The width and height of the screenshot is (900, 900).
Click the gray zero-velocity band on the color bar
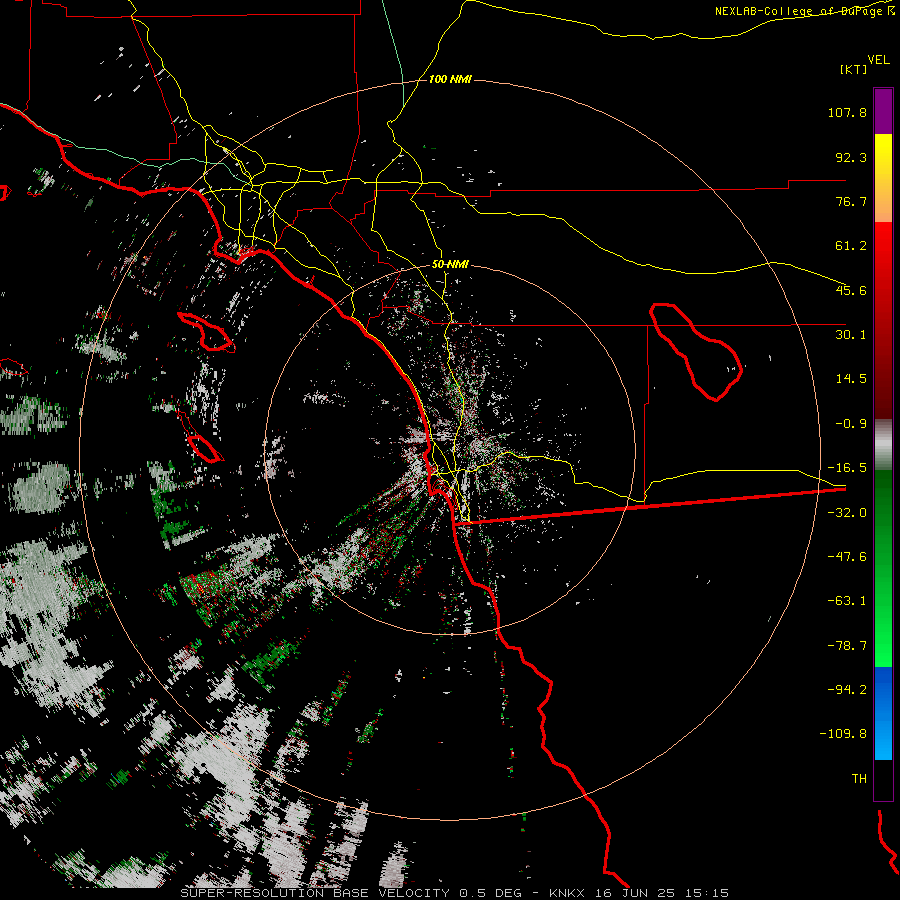click(883, 445)
